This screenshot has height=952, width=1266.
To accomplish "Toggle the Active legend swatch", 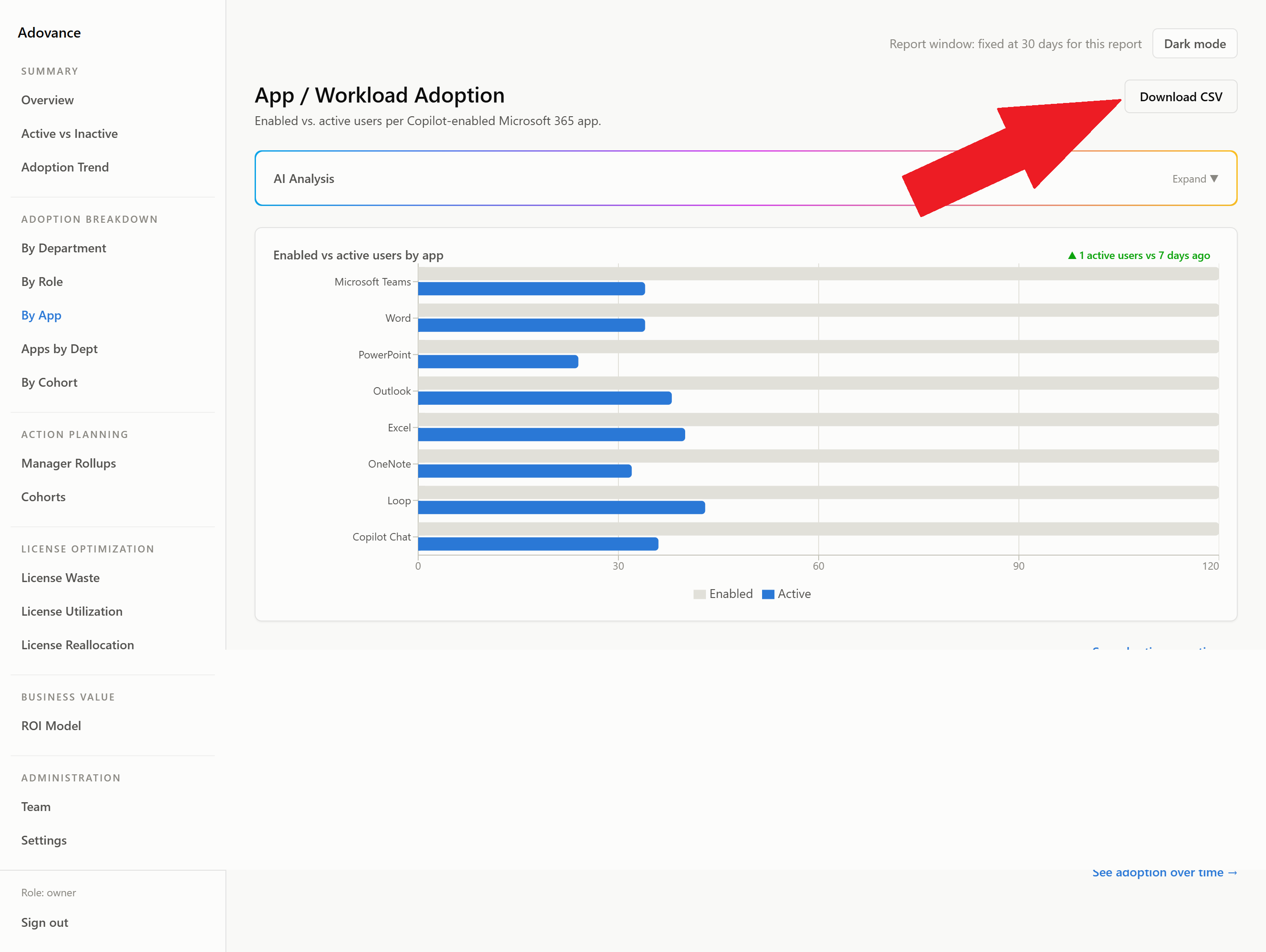I will pyautogui.click(x=768, y=594).
